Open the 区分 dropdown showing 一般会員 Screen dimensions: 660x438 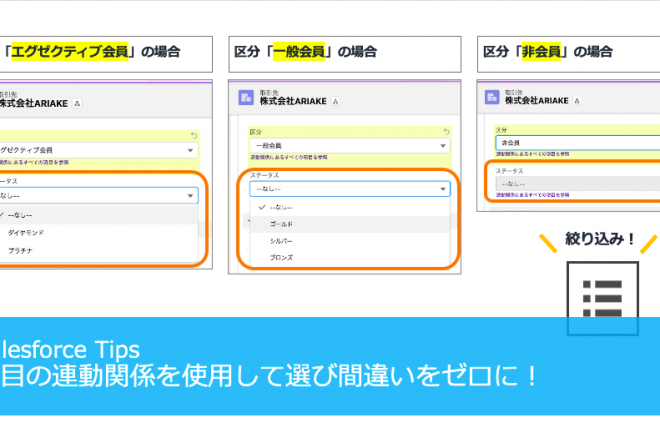pyautogui.click(x=347, y=146)
